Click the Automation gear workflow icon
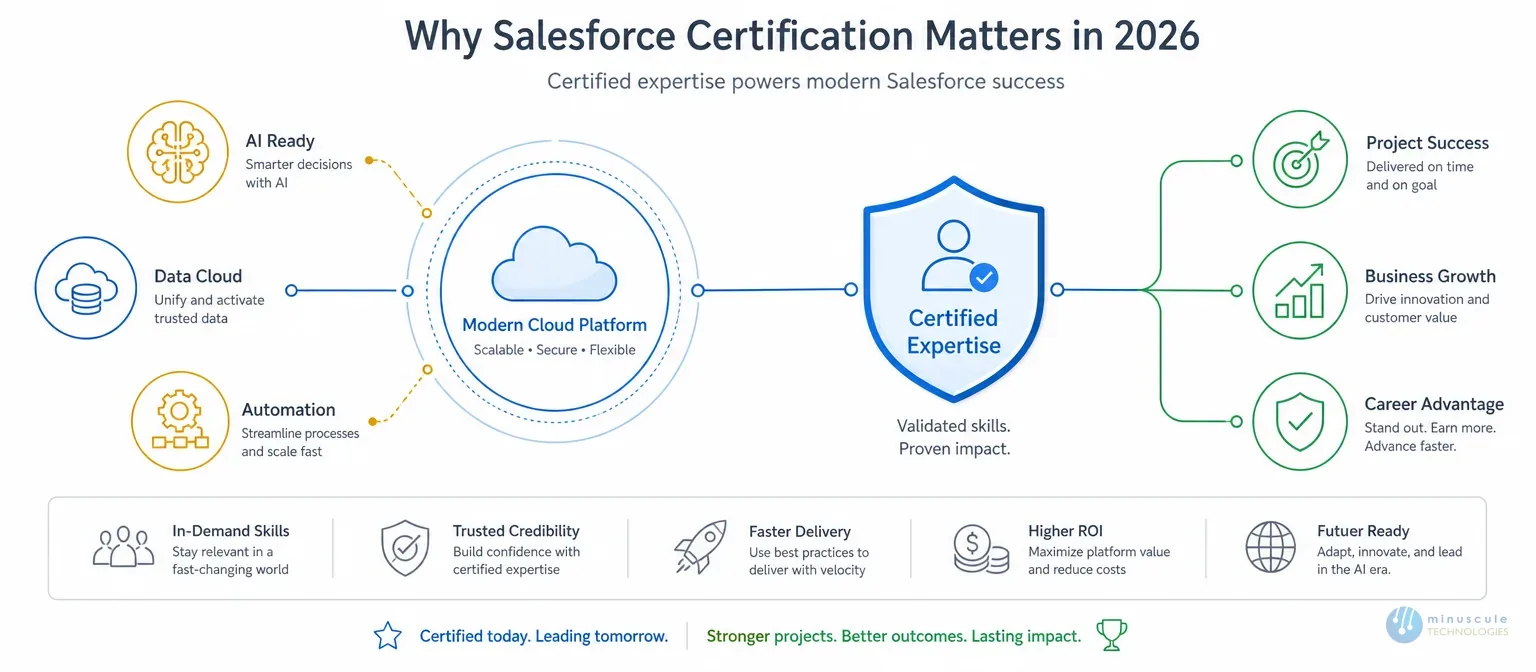 tap(181, 421)
